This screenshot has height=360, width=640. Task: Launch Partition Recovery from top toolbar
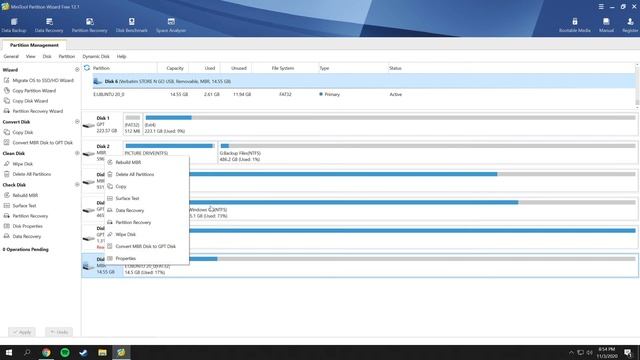click(x=89, y=25)
